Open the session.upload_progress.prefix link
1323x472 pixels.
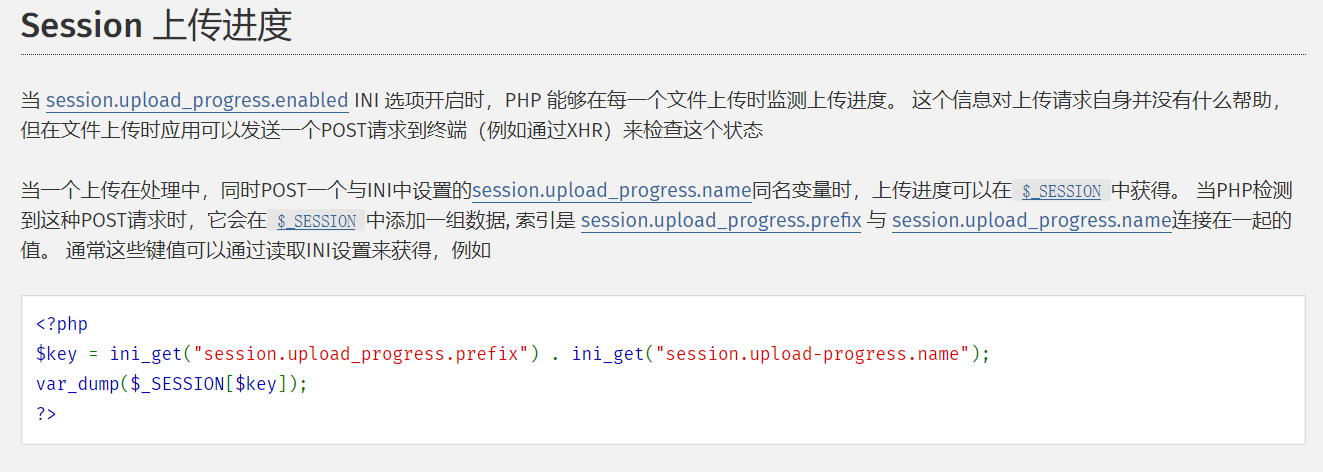point(721,220)
